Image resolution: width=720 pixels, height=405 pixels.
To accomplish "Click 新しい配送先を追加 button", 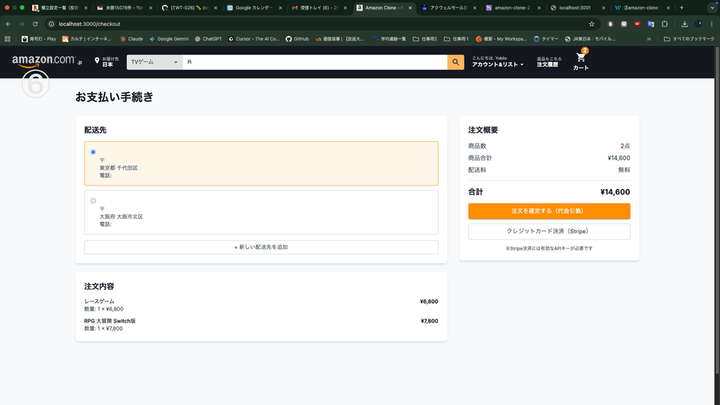I will coord(261,247).
